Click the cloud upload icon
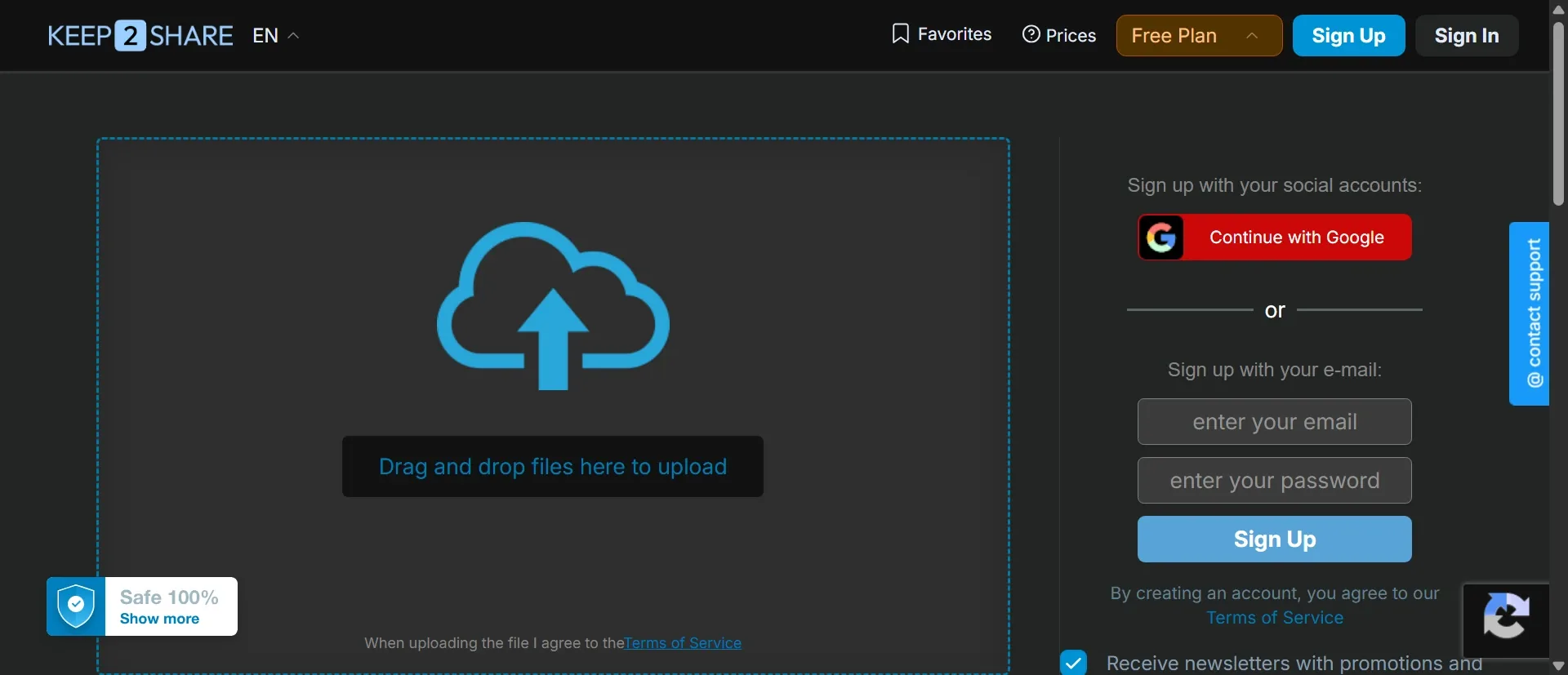Viewport: 1568px width, 675px height. [x=553, y=305]
